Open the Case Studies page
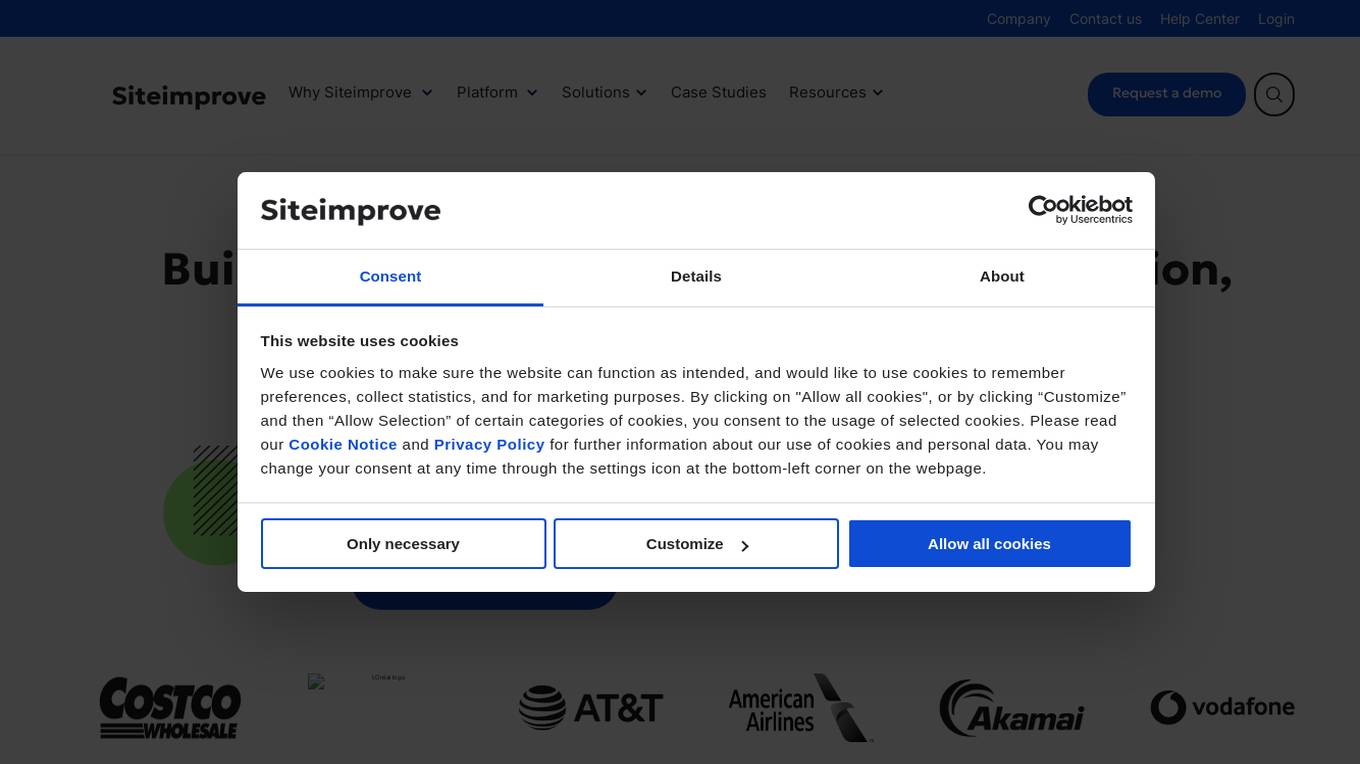The image size is (1360, 764). click(718, 92)
